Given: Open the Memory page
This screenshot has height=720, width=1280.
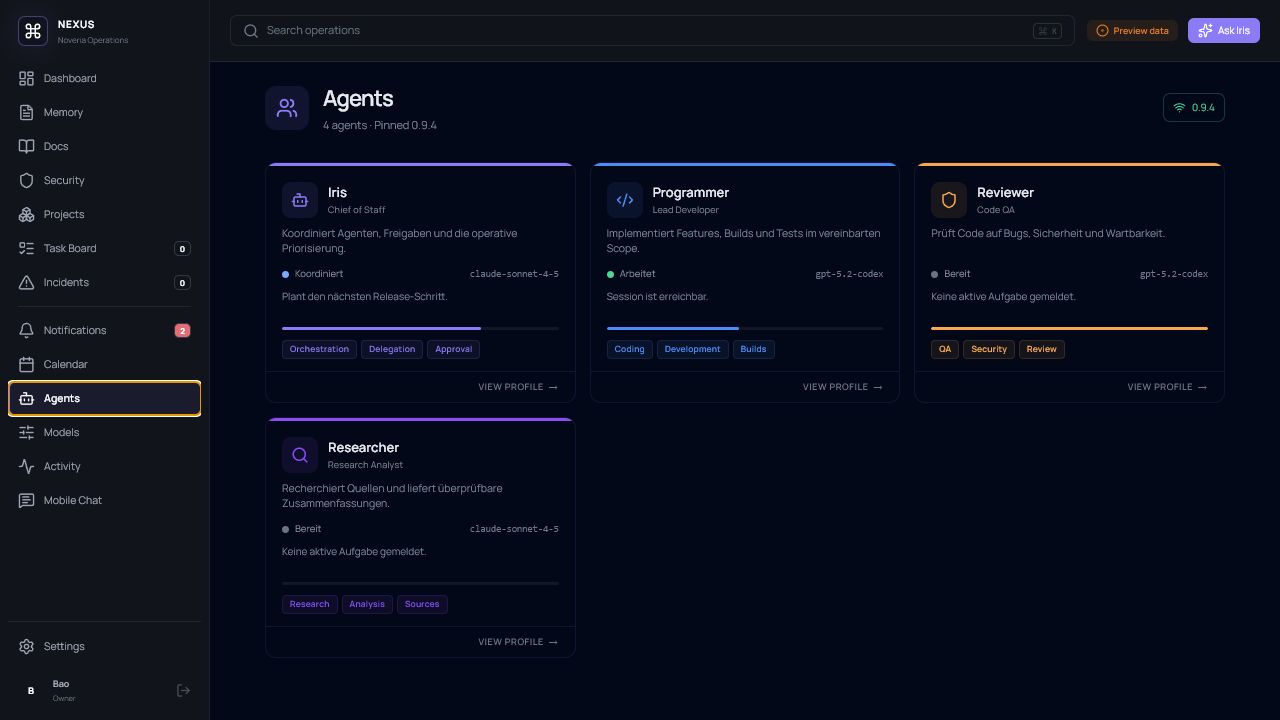Looking at the screenshot, I should [104, 112].
